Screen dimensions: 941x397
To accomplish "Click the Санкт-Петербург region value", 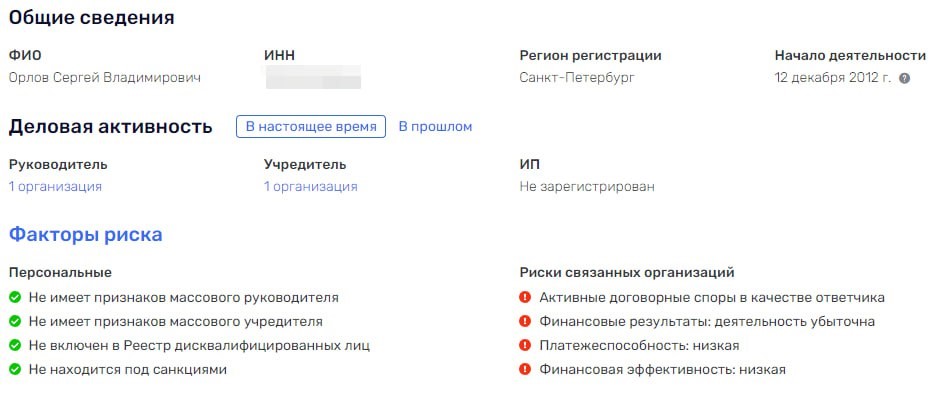I will [x=577, y=78].
